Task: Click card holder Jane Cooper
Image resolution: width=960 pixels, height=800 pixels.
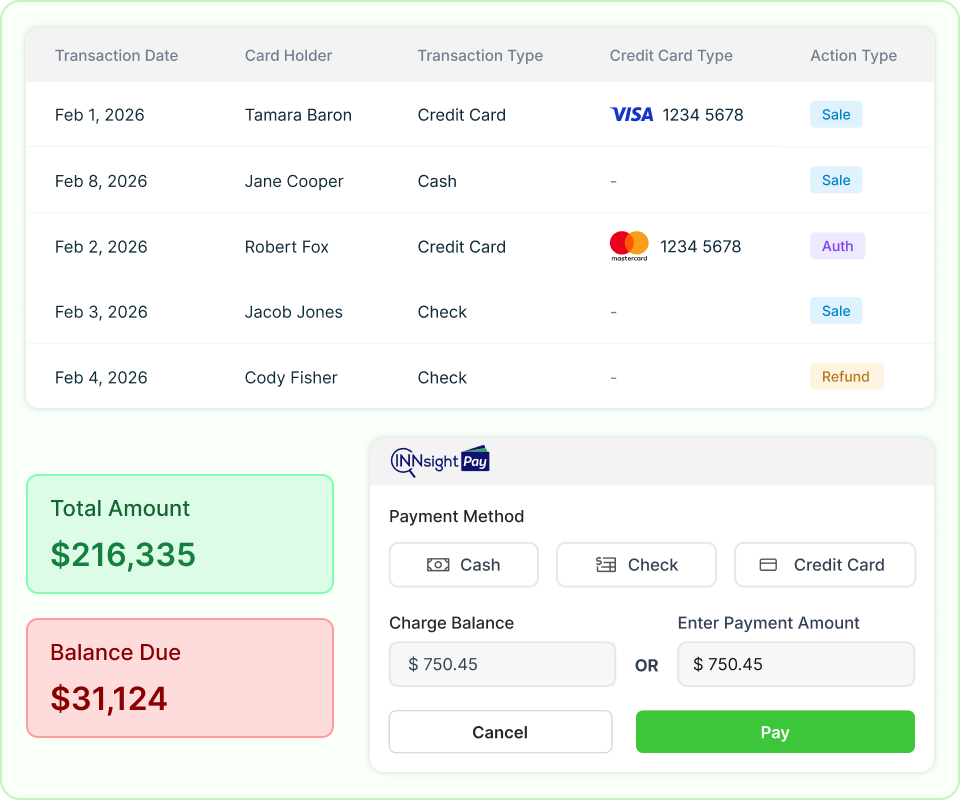Action: (294, 181)
